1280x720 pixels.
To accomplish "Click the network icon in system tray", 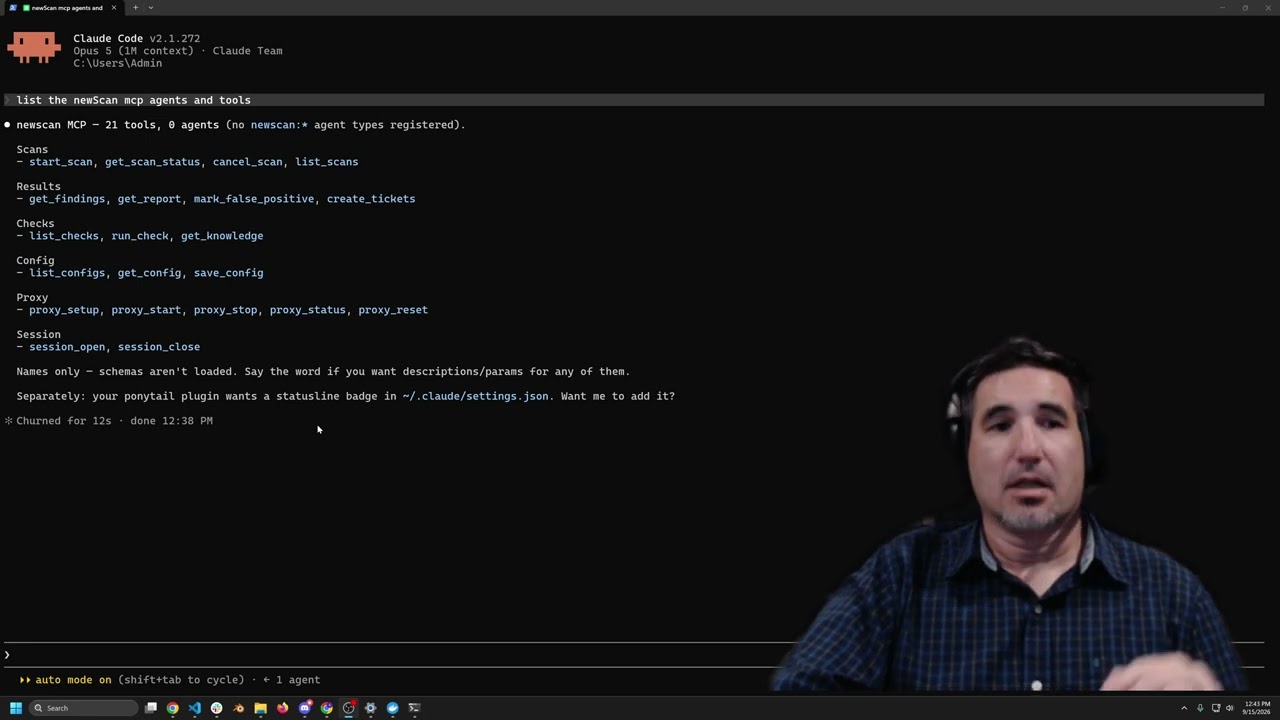I will coord(1215,708).
